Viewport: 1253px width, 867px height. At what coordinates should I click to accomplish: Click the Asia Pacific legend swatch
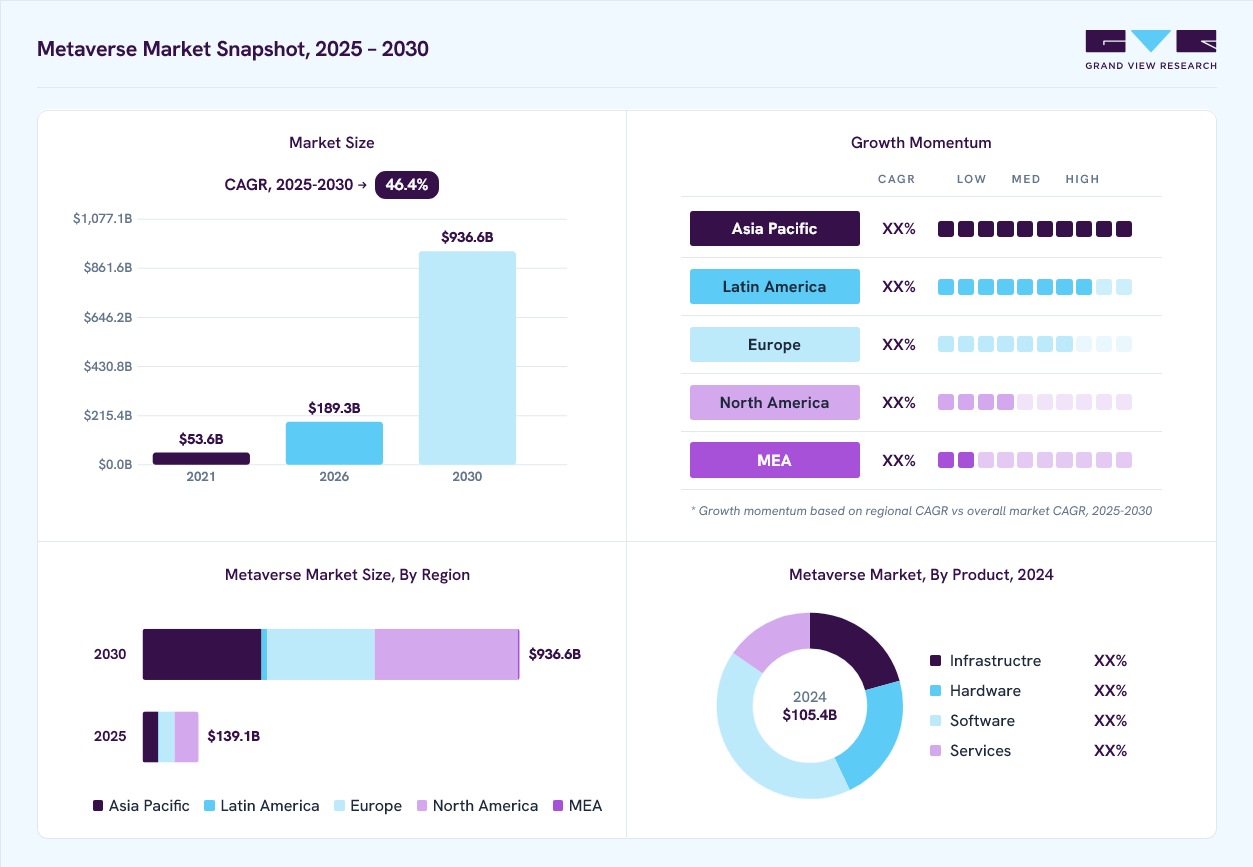98,806
